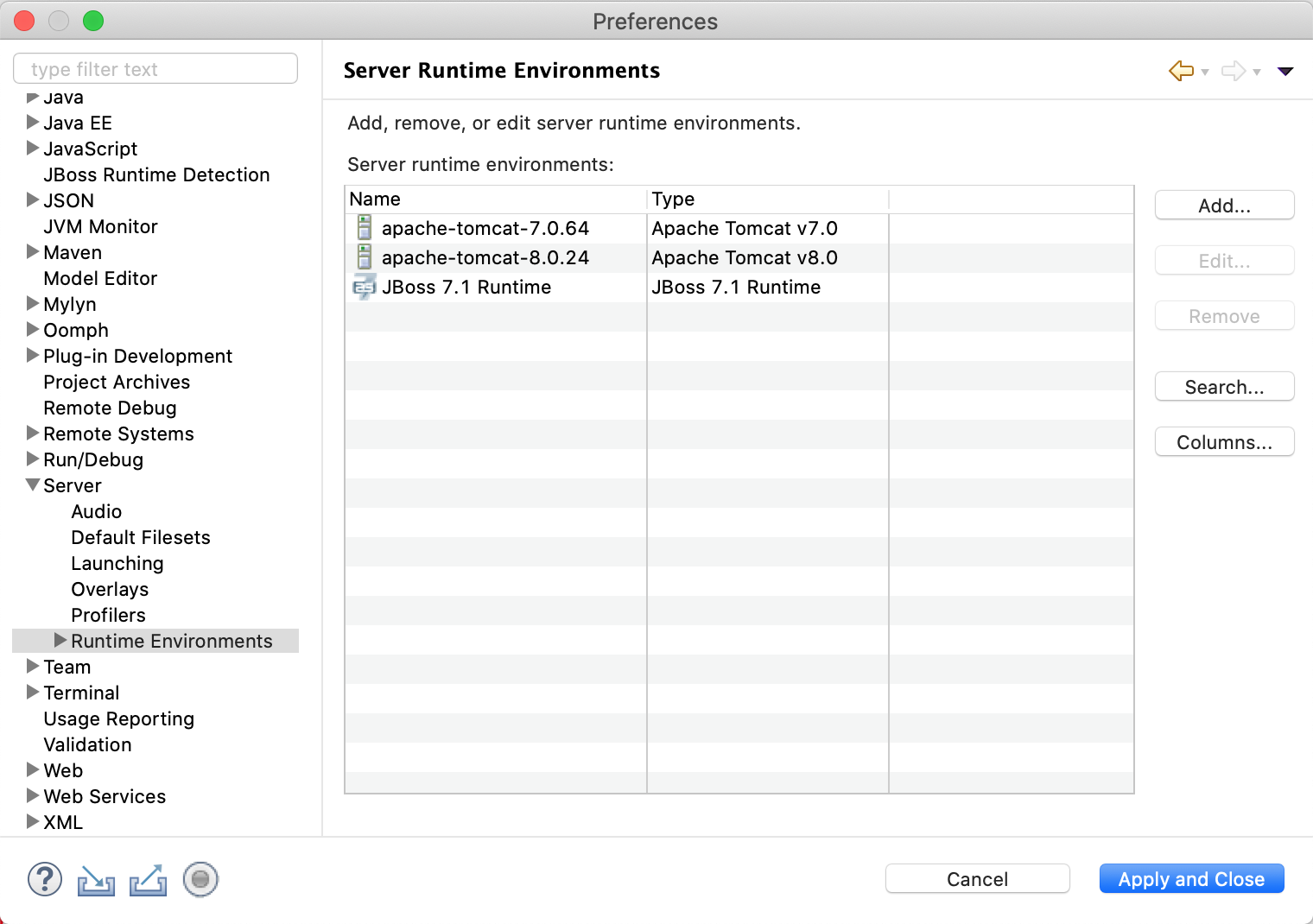
Task: Expand the Run/Debug node
Action: click(33, 459)
